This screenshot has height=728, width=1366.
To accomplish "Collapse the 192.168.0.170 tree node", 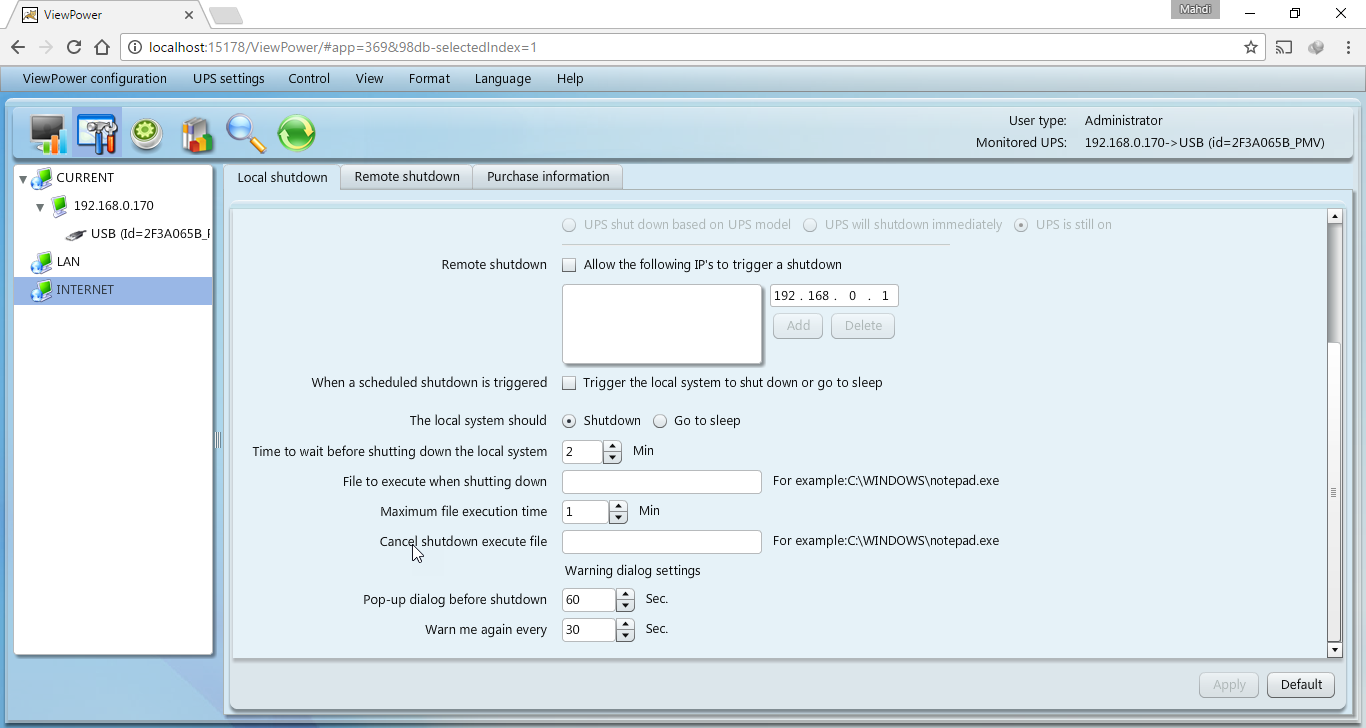I will [x=40, y=207].
